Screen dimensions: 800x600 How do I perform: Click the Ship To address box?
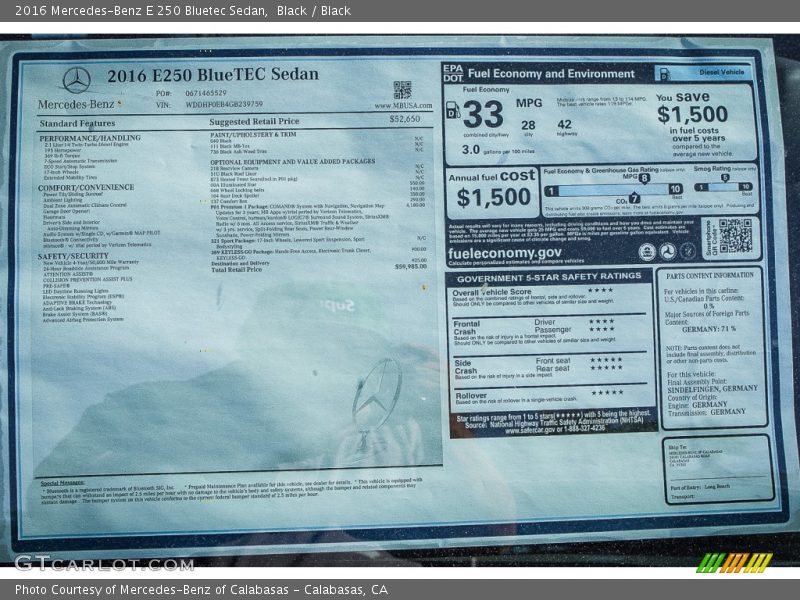719,469
